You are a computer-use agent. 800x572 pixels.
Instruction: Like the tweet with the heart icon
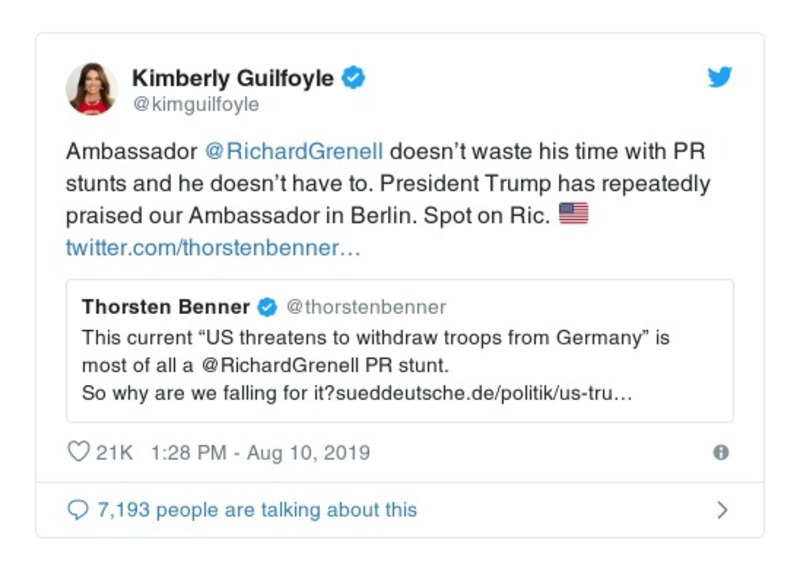point(78,452)
